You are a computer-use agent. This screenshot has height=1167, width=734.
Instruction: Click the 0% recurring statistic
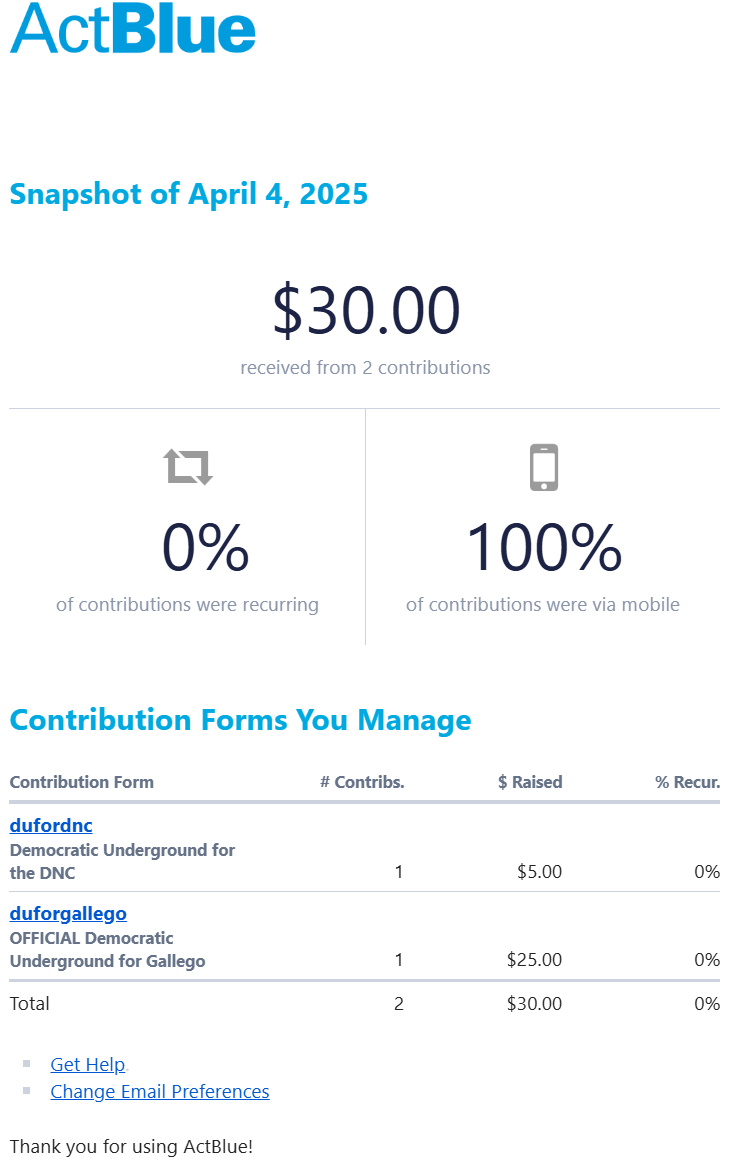205,548
